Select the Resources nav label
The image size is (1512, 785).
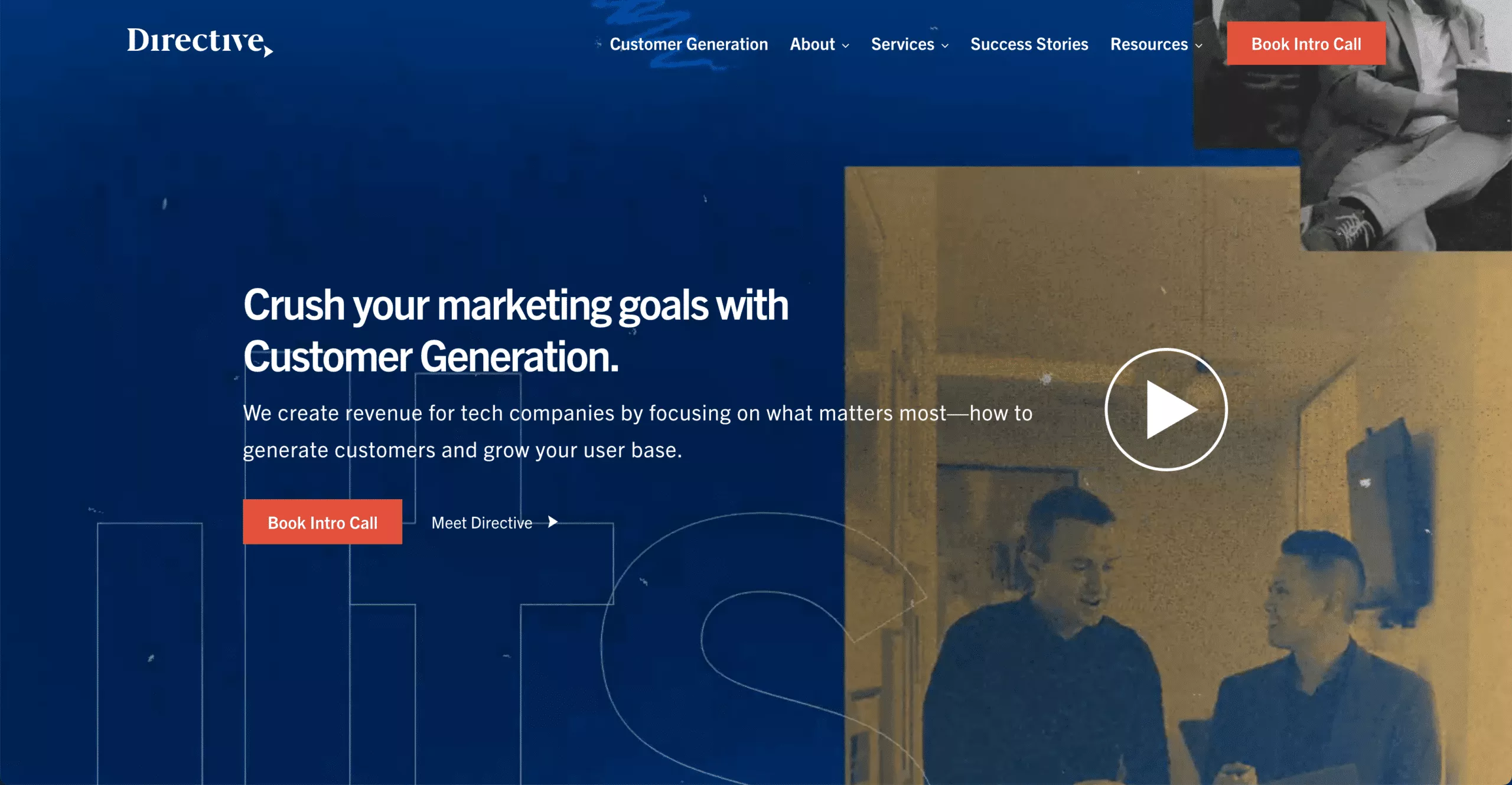click(1149, 44)
